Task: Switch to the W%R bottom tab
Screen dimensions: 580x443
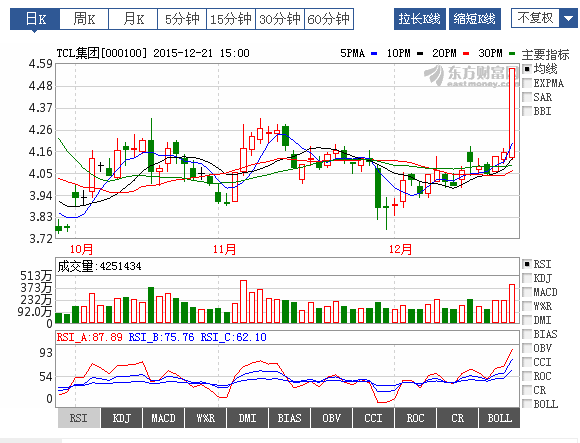Action: (205, 418)
